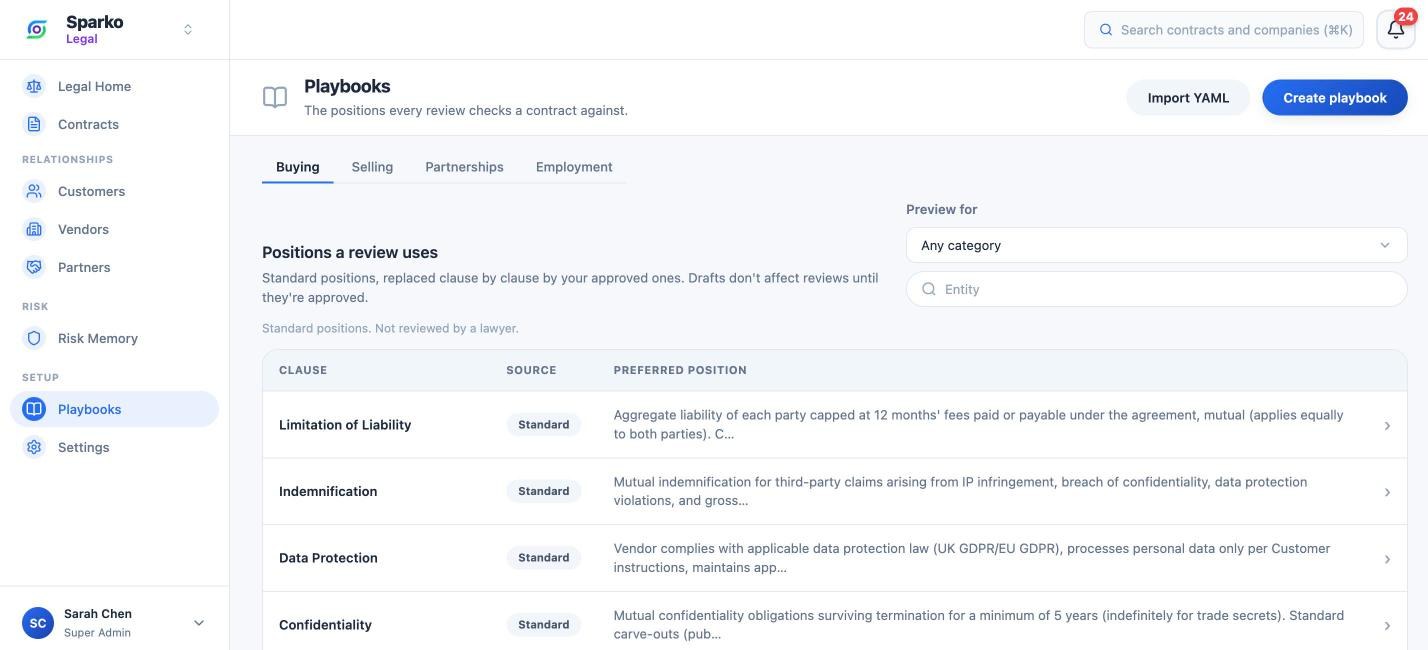Screen dimensions: 1428x650
Task: Click the Partners handshake icon
Action: point(34,267)
